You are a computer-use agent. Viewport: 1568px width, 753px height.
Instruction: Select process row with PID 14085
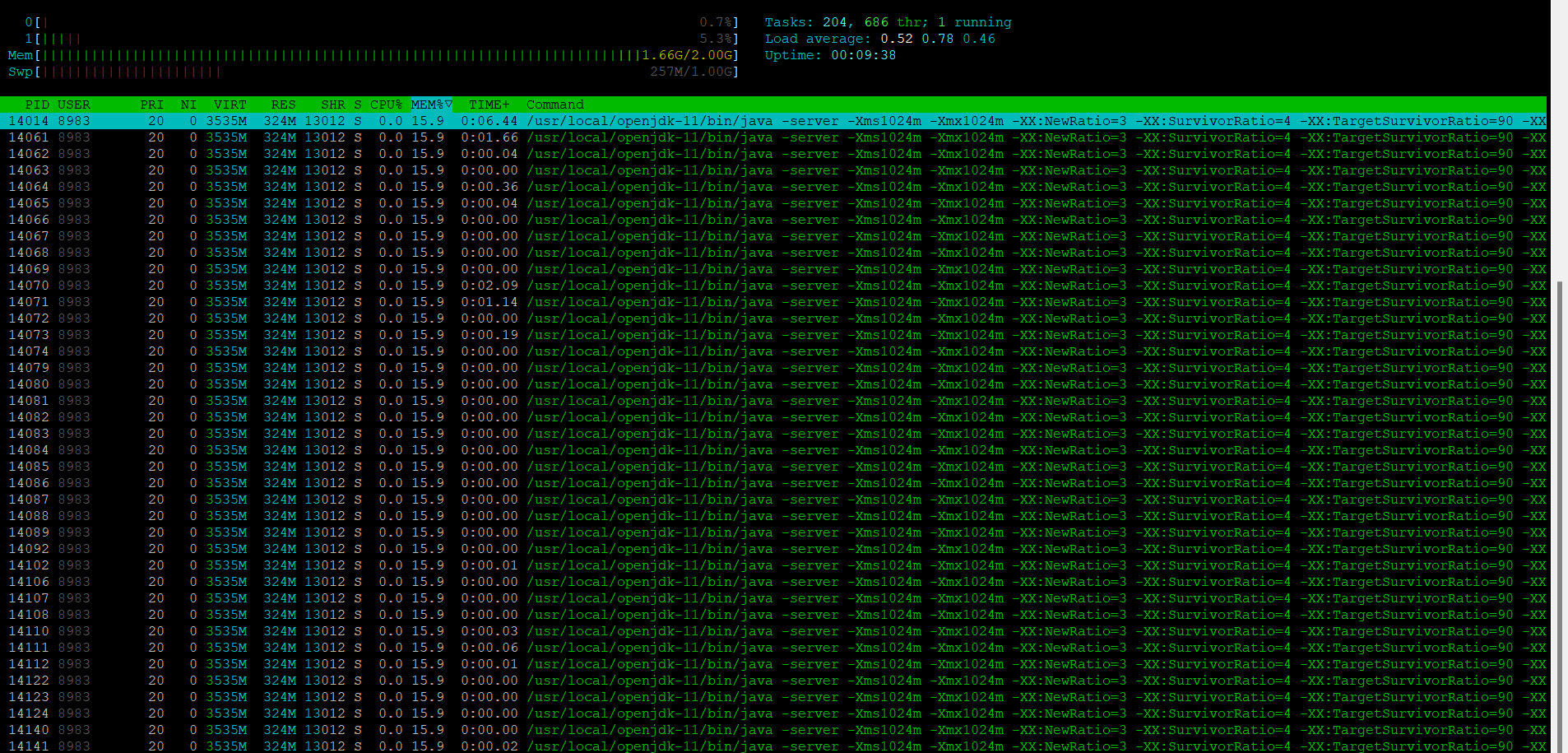pyautogui.click(x=773, y=467)
